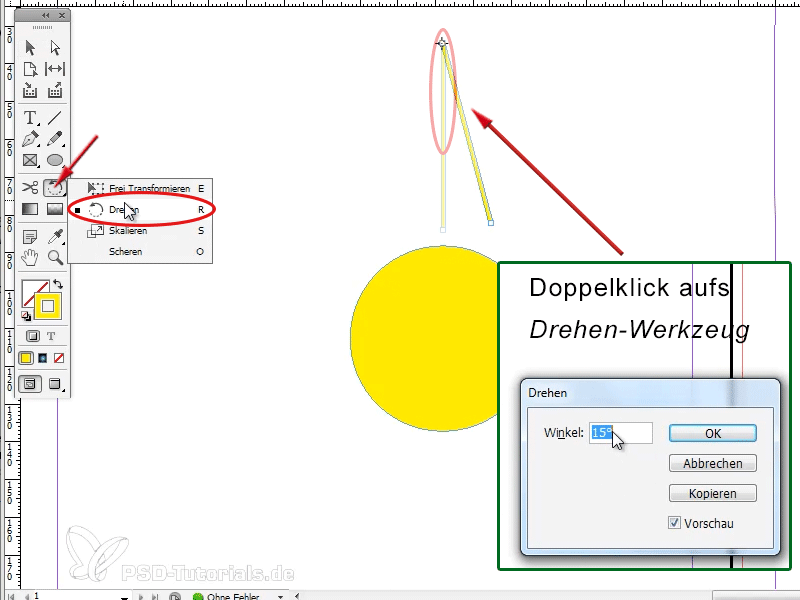Select the white arrow Direct Selection tool
Screen dimensions: 800x600
55,48
